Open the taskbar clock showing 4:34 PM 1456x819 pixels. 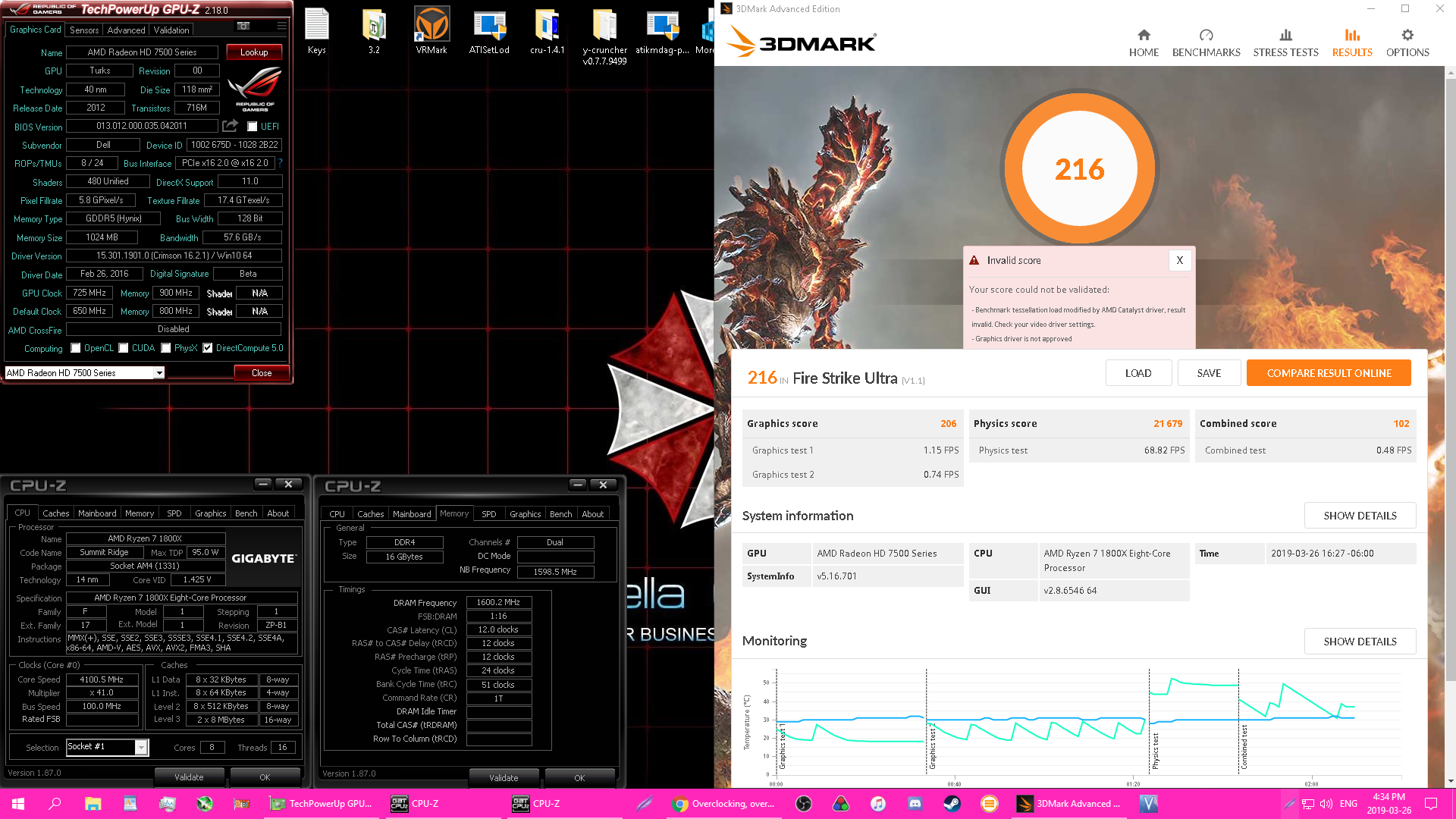1389,804
